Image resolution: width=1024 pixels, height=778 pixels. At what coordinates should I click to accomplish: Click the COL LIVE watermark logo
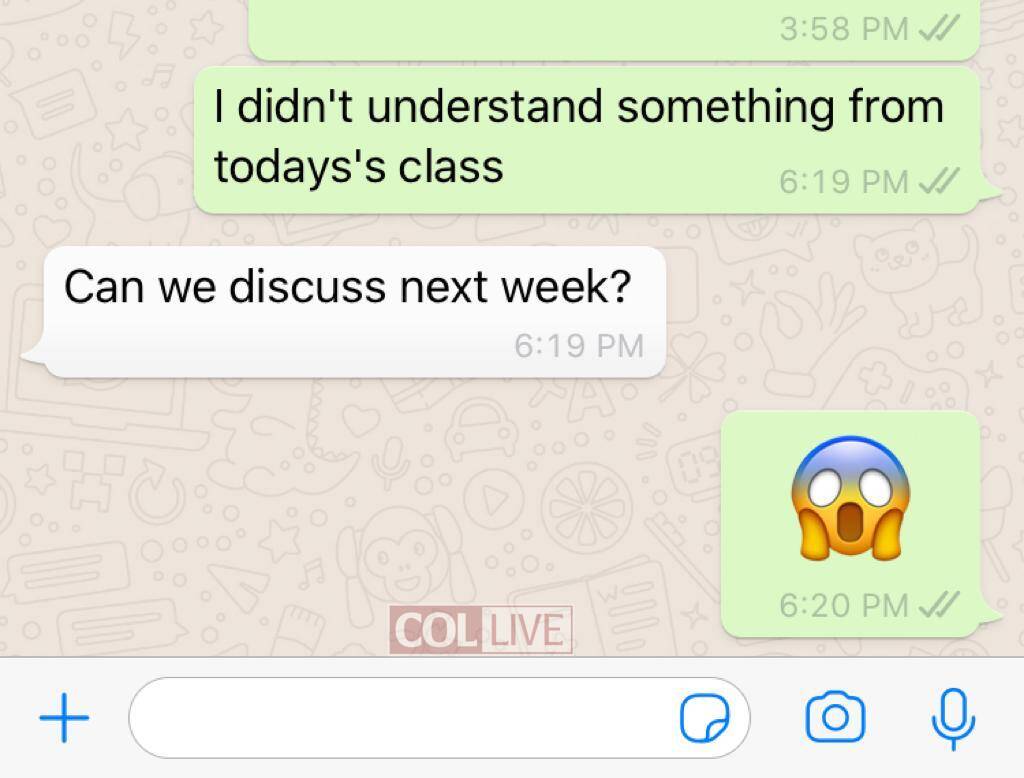(x=481, y=630)
